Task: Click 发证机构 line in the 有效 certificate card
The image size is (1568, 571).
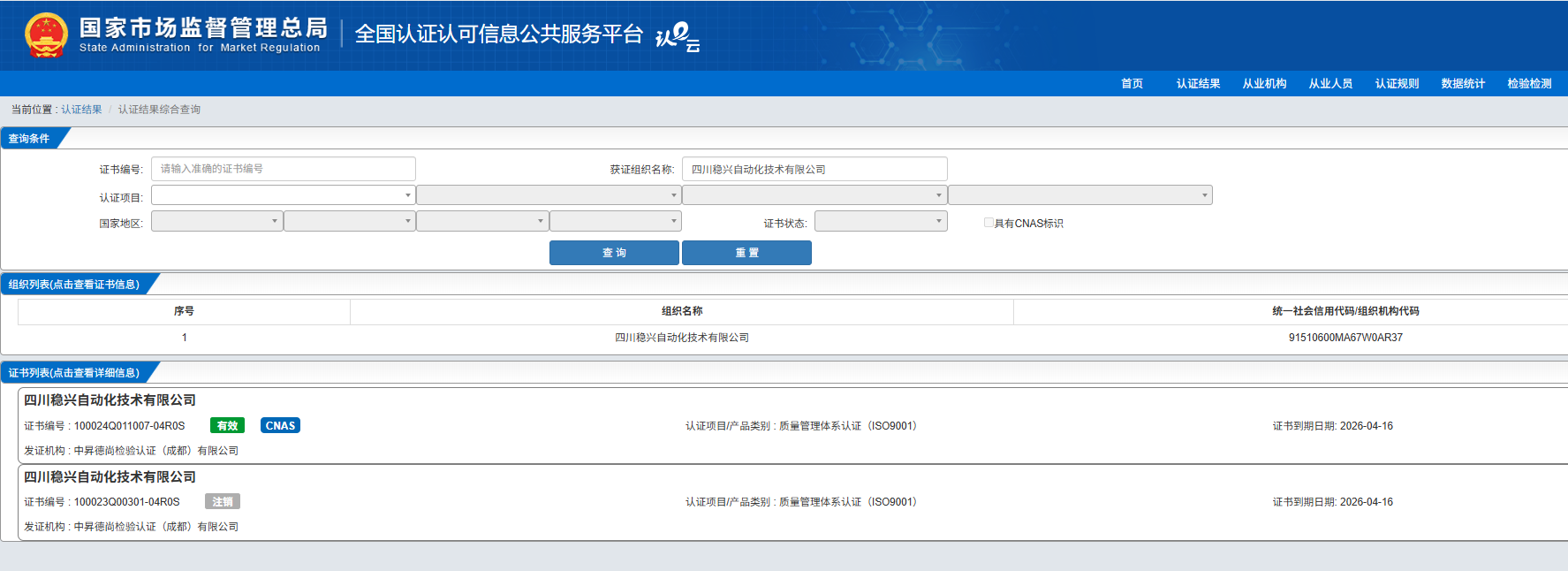Action: click(x=131, y=451)
